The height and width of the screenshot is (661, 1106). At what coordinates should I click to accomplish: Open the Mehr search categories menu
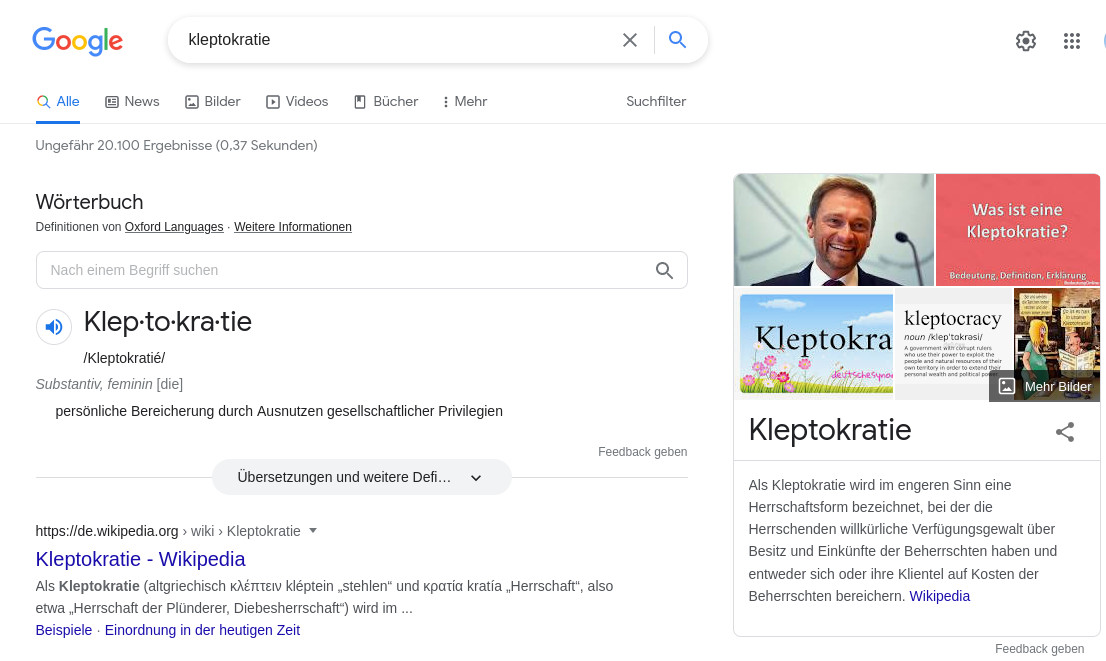[464, 101]
